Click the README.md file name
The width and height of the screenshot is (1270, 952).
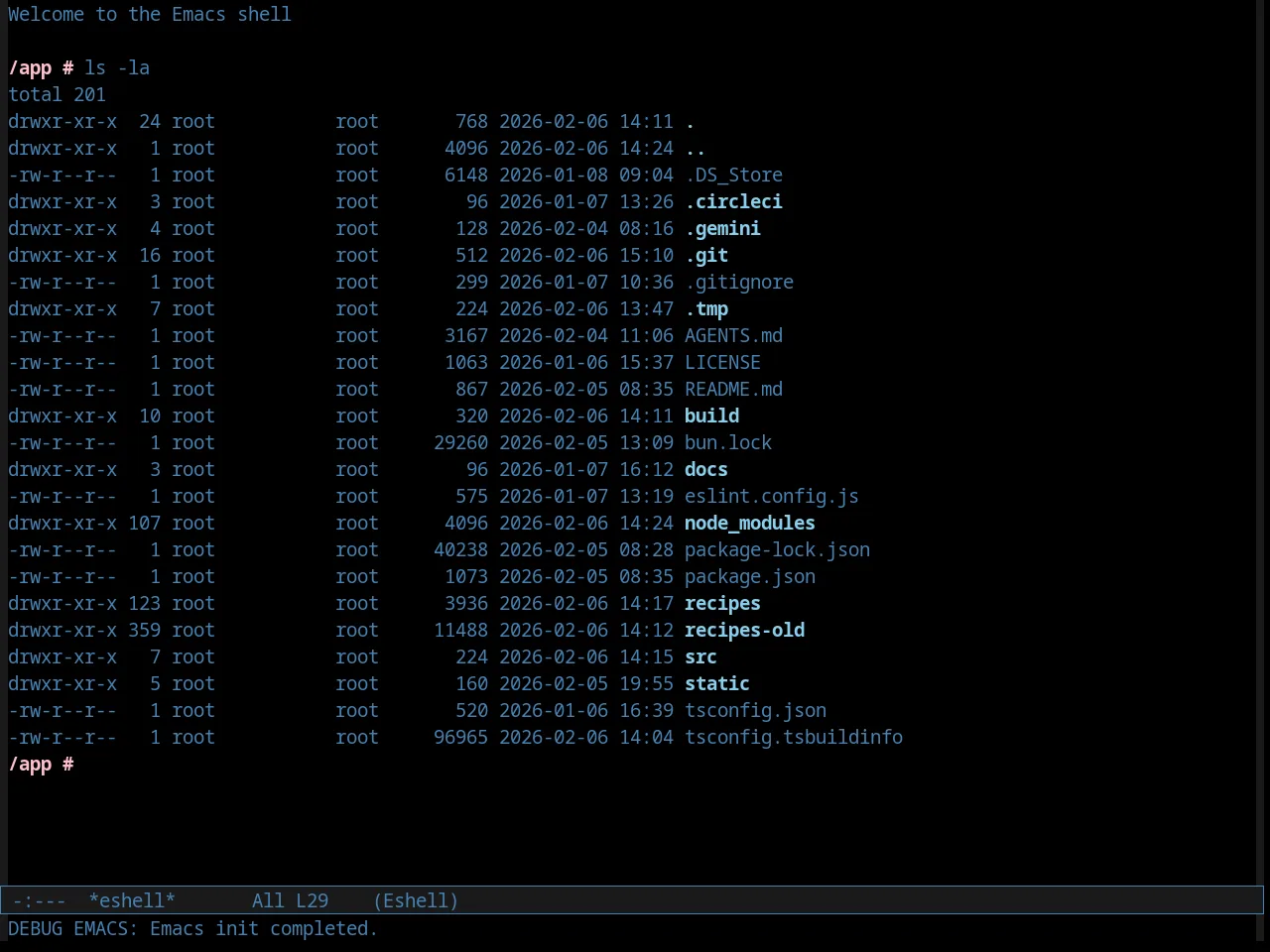pyautogui.click(x=733, y=389)
